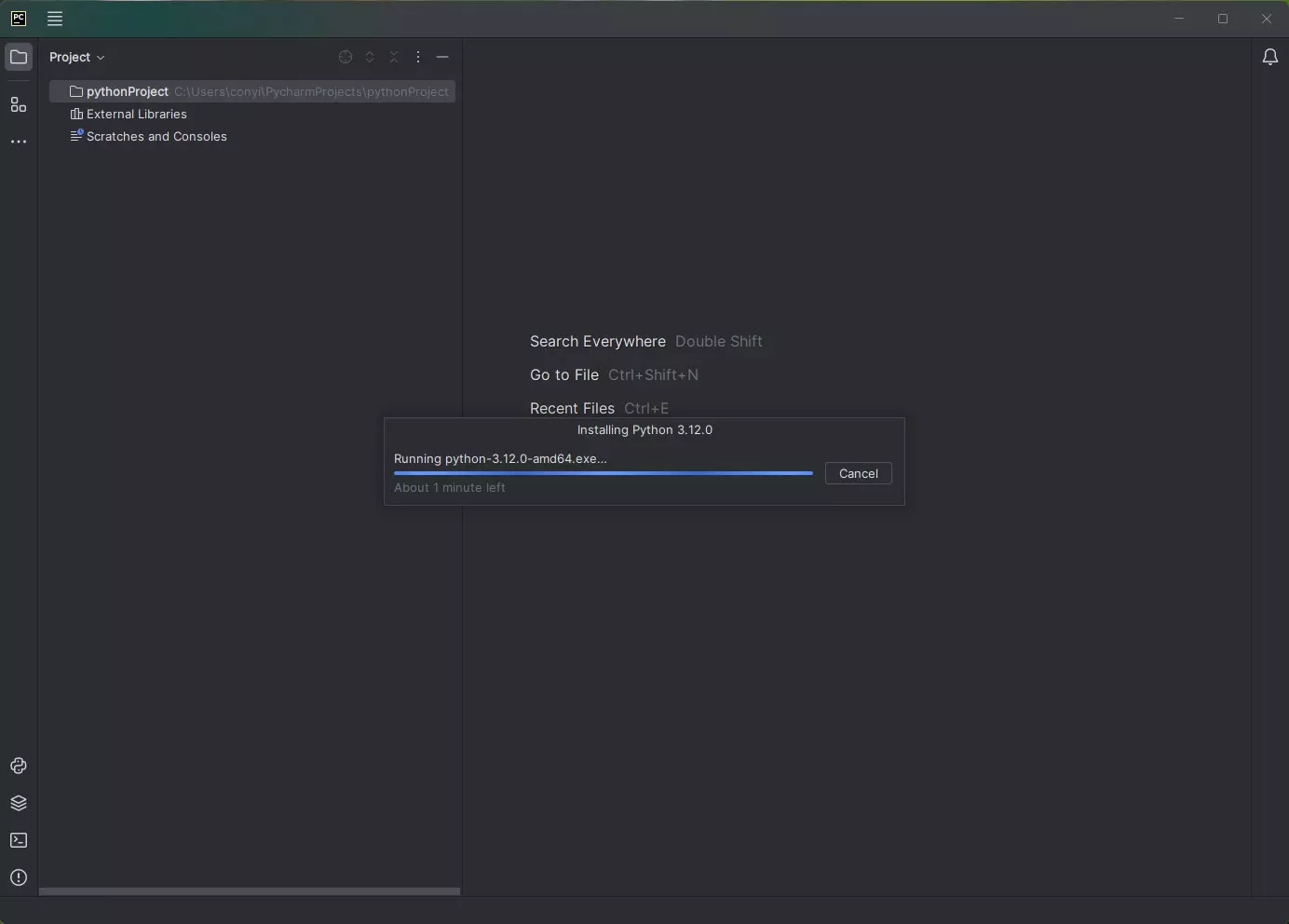
Task: Click 'Running python-3.12.0-amd64.exe...' status text
Action: click(x=500, y=458)
